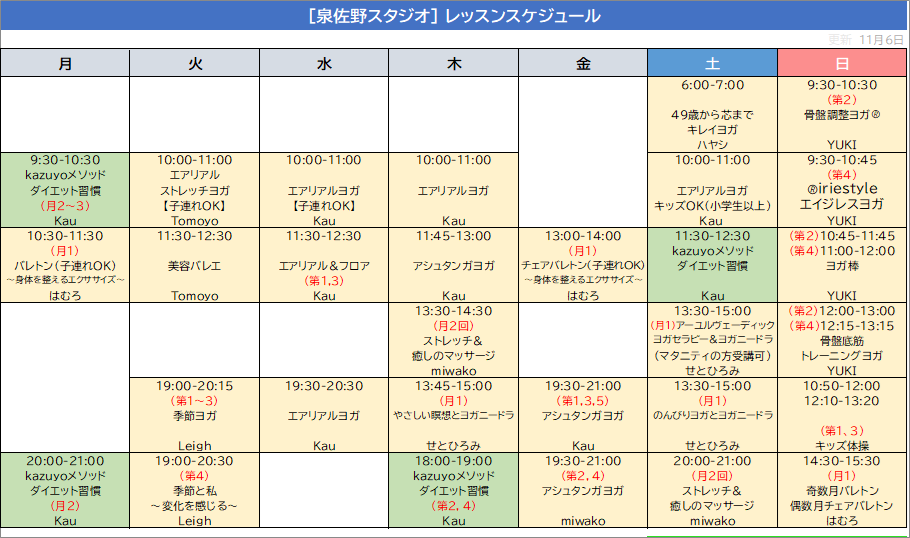910x538 pixels.
Task: Select Sunday 9:30-10:30 骨盤調整ヨガ class
Action: pyautogui.click(x=842, y=114)
